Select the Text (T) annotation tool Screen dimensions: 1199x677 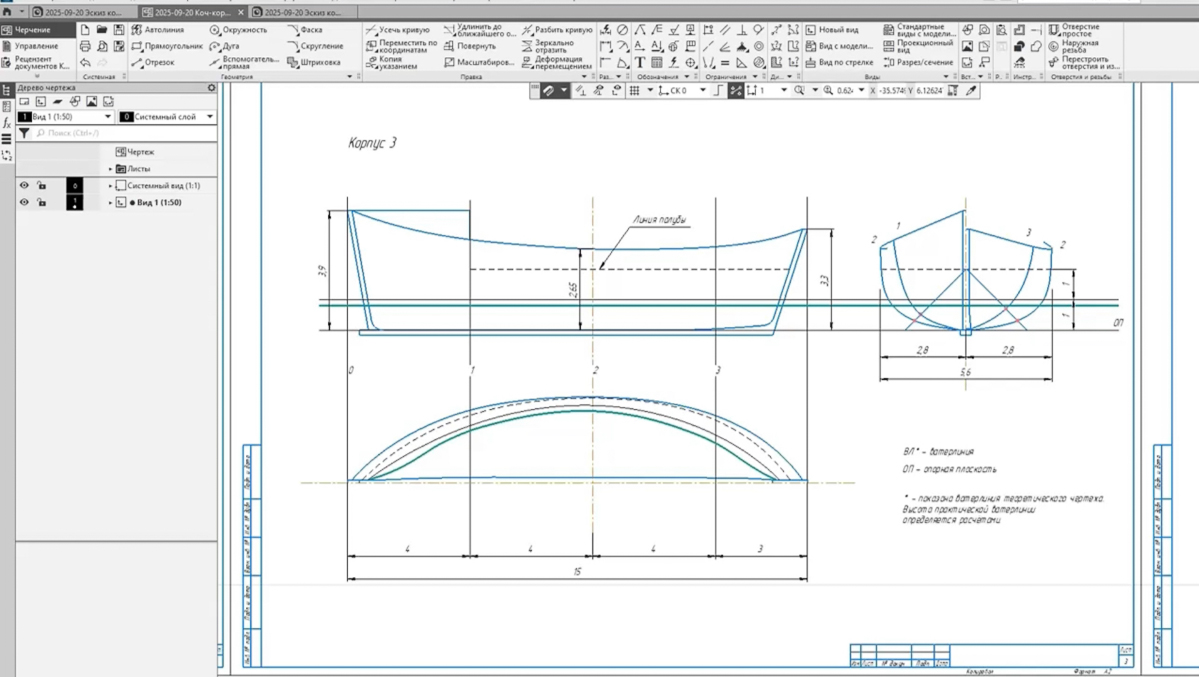pyautogui.click(x=640, y=63)
